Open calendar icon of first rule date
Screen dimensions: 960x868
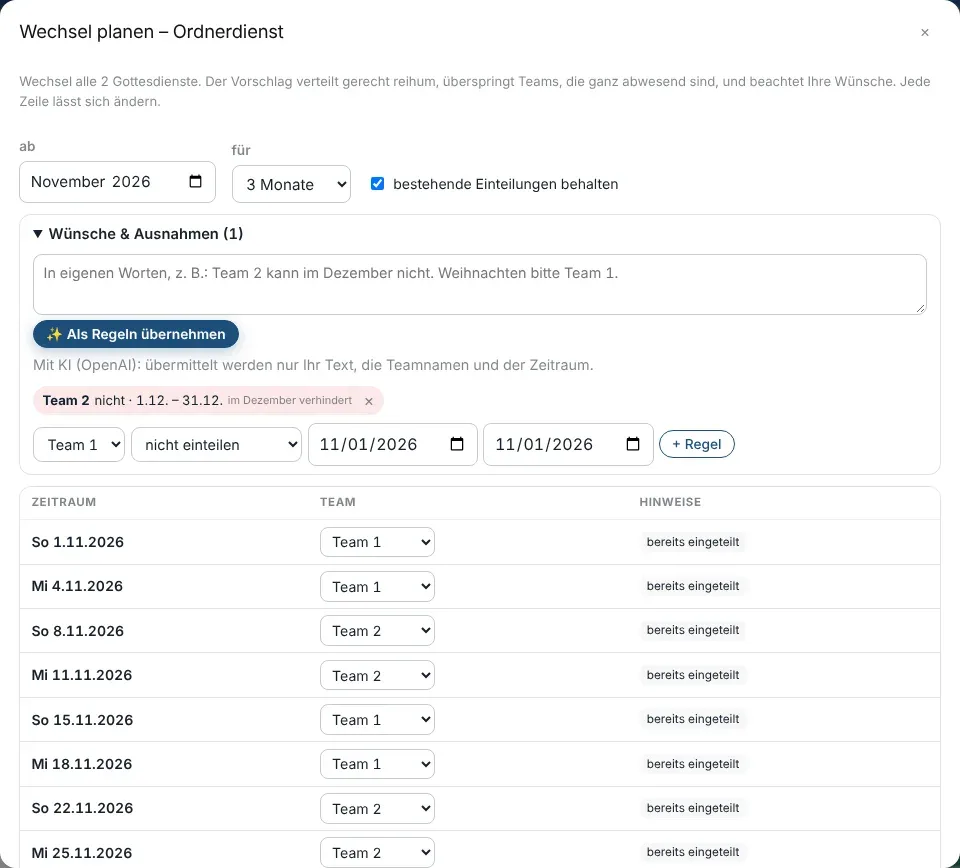click(x=457, y=444)
